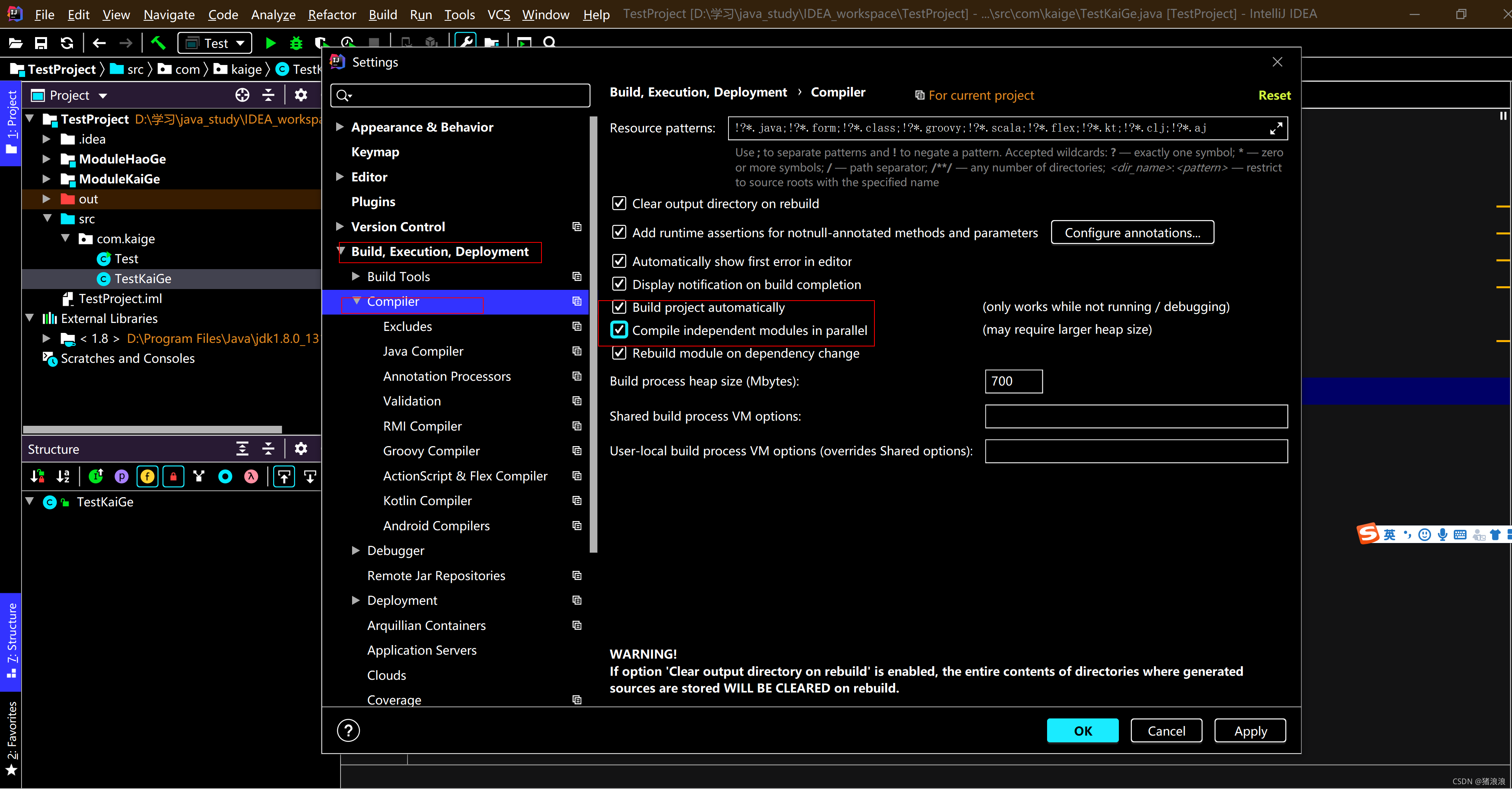Toggle Automatically show first error in editor
The height and width of the screenshot is (789, 1512).
tap(619, 261)
